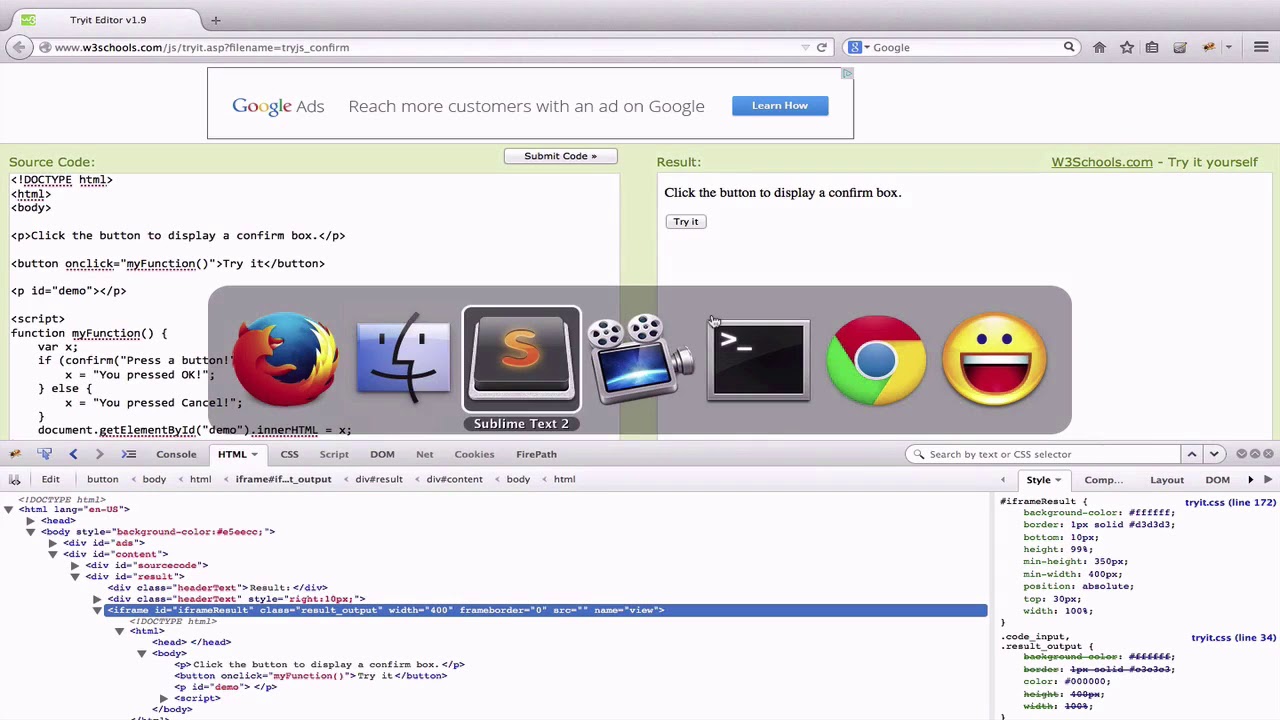Select the Tryit Editor v1.9 browser tab
Image resolution: width=1280 pixels, height=720 pixels.
[108, 19]
